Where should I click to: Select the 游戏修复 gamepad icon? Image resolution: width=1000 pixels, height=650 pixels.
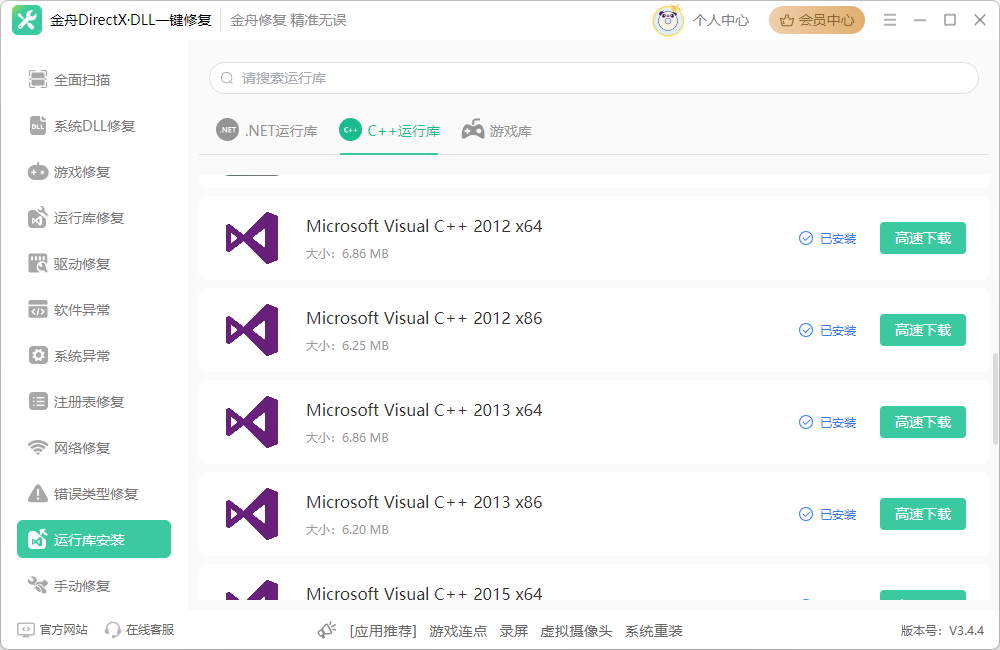point(38,172)
